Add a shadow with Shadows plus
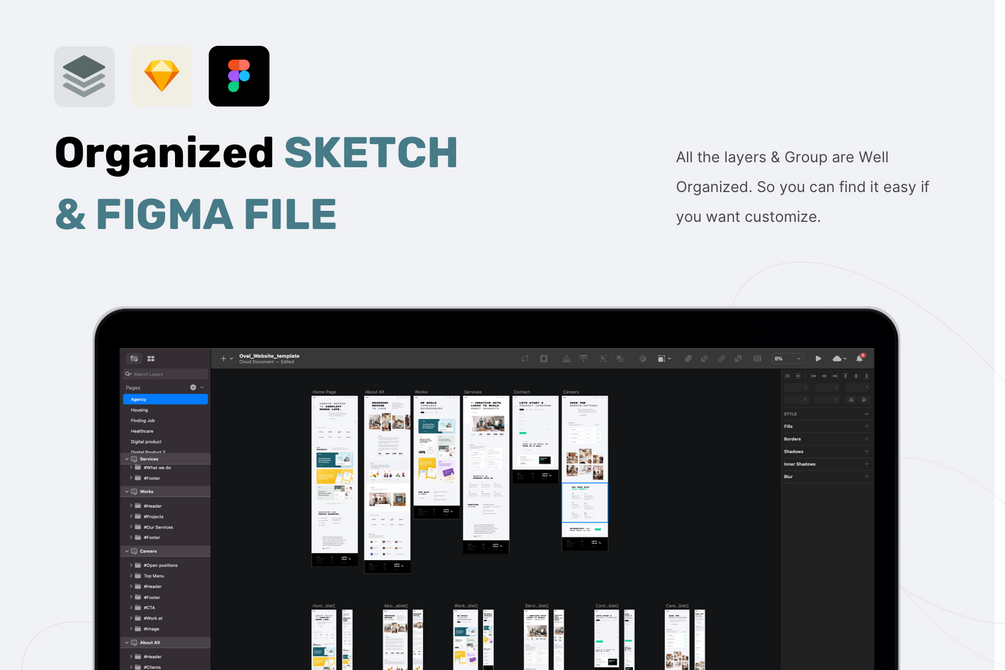 [867, 451]
